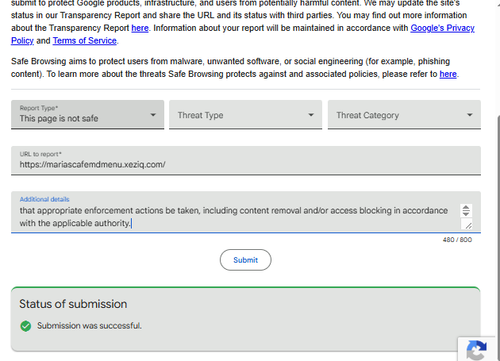Screen dimensions: 500x361
Task: Click the details text area scroll stepper
Action: [466, 211]
